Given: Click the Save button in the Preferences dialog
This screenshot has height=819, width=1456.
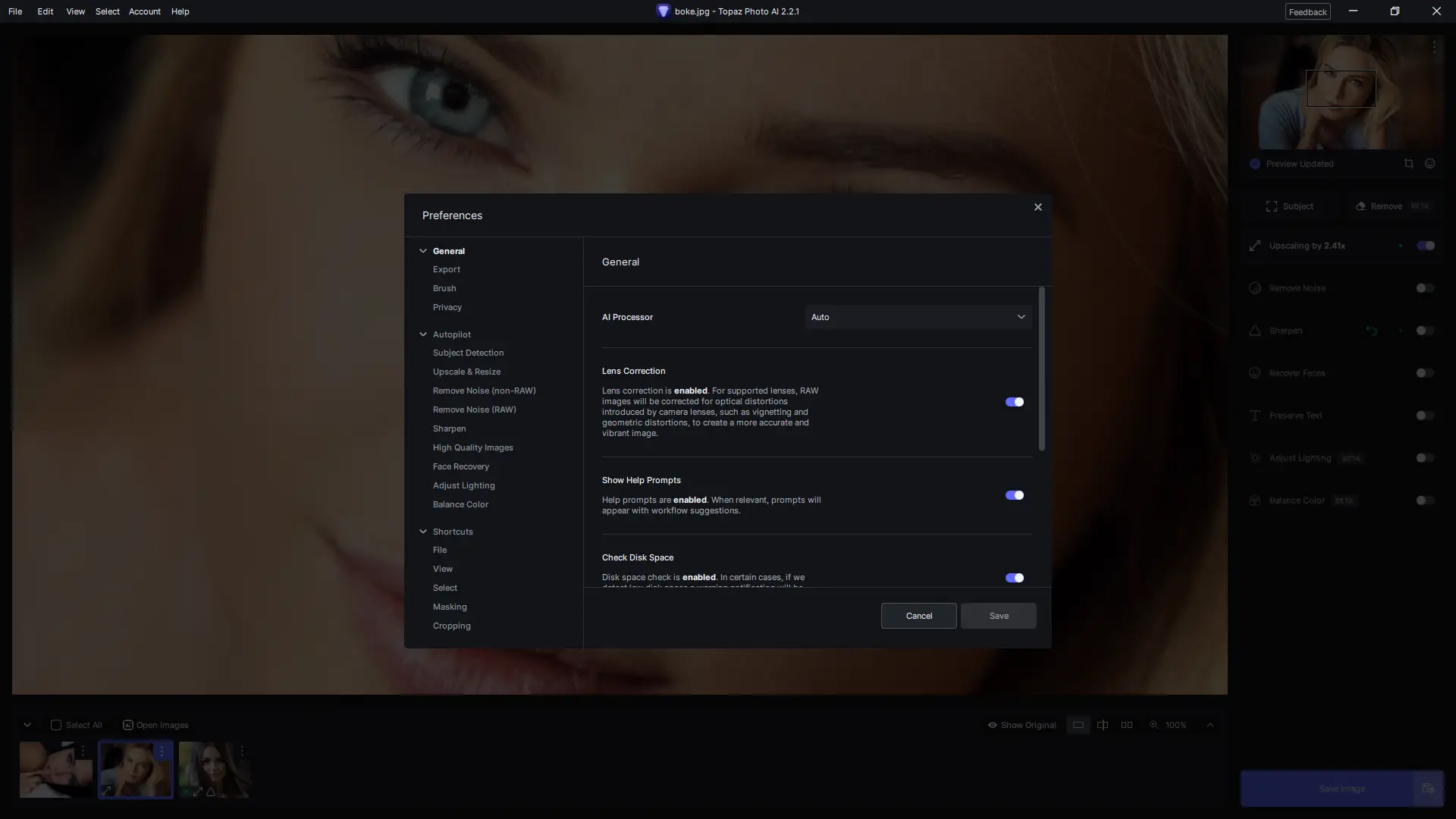Looking at the screenshot, I should tap(998, 616).
